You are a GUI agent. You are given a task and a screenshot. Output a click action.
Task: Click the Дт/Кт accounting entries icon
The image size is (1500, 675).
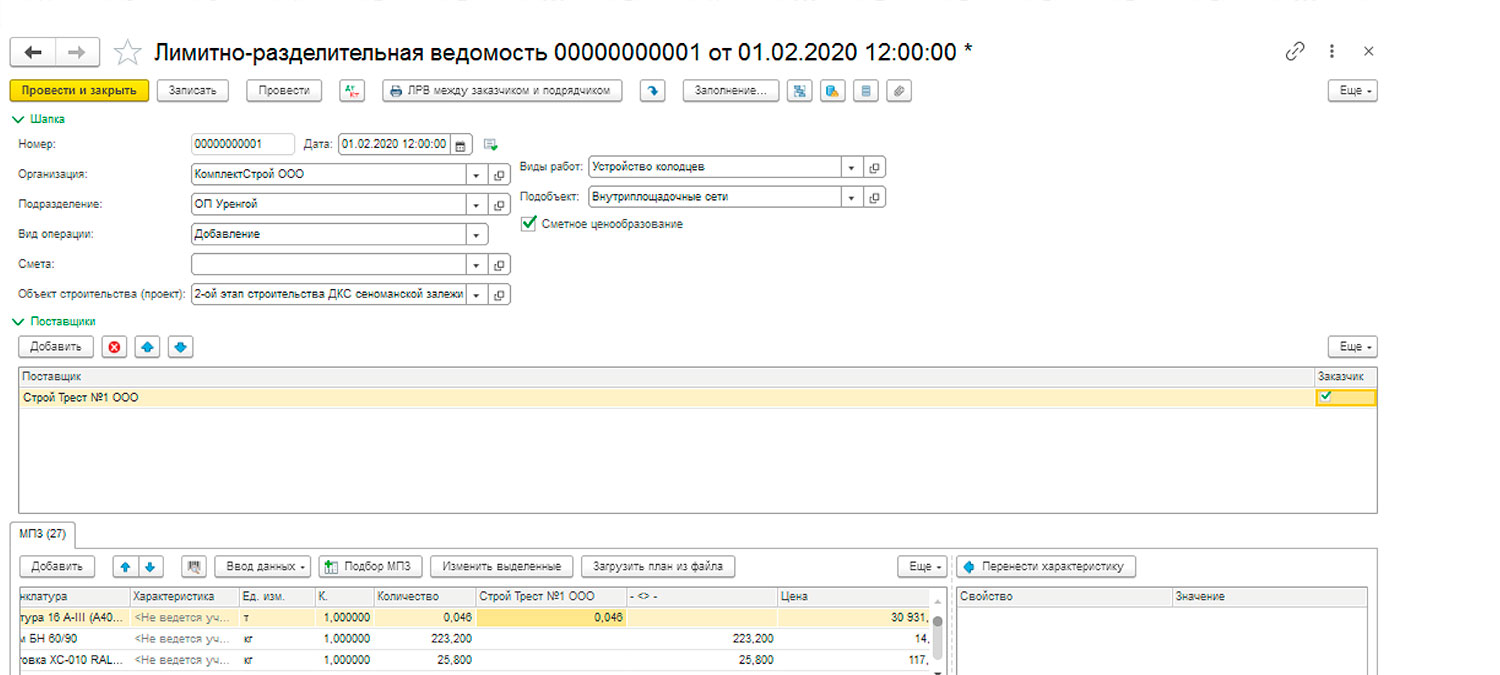(x=351, y=91)
